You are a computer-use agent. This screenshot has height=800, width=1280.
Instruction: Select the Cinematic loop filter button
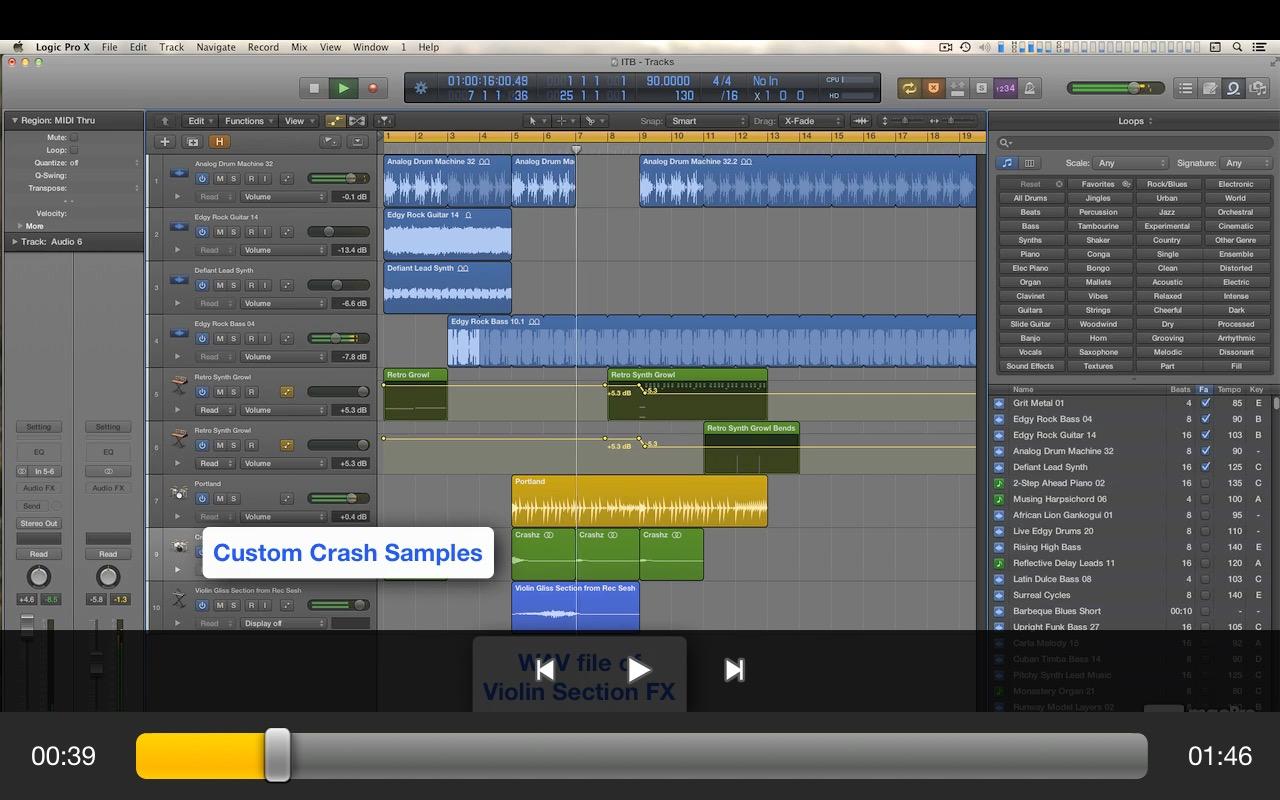[1235, 226]
